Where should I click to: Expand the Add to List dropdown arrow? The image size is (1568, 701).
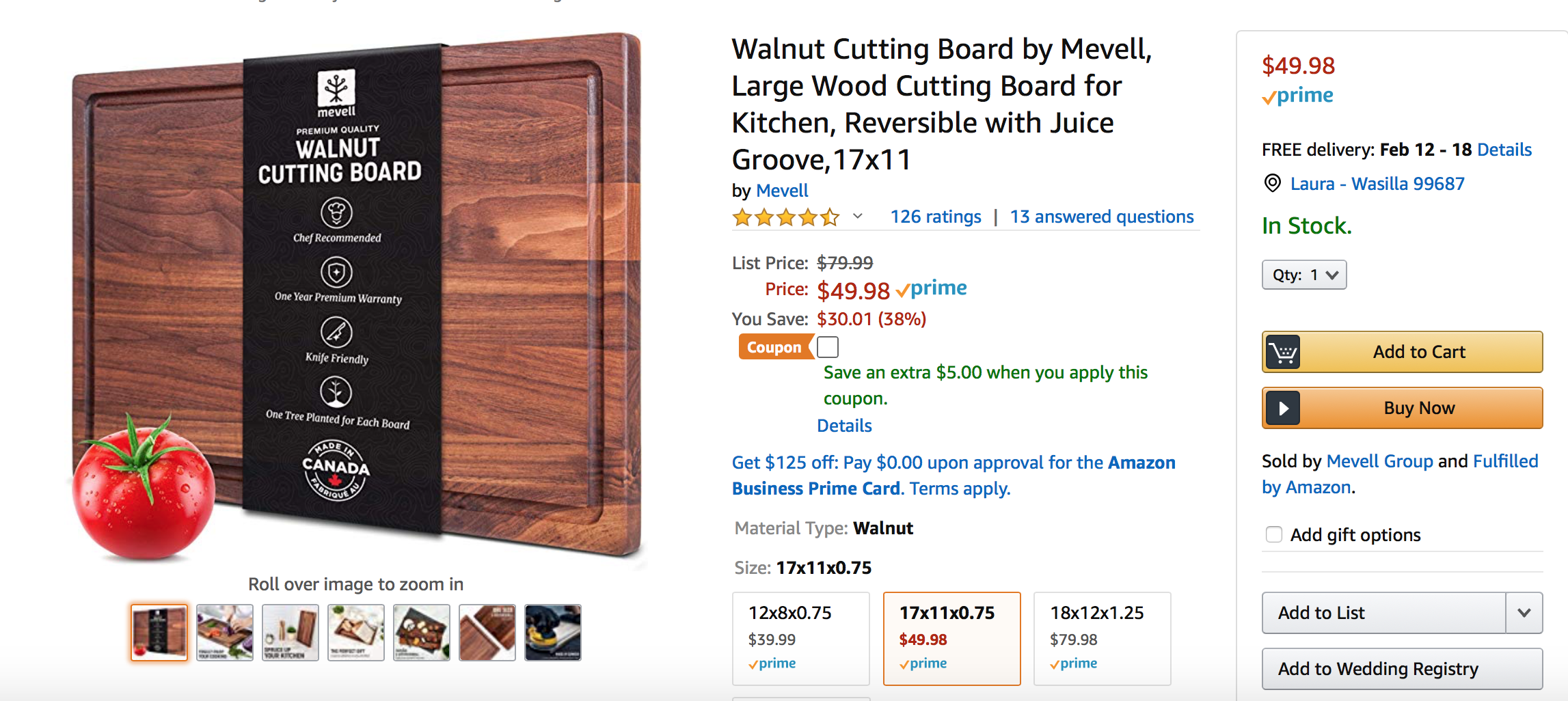pyautogui.click(x=1524, y=613)
